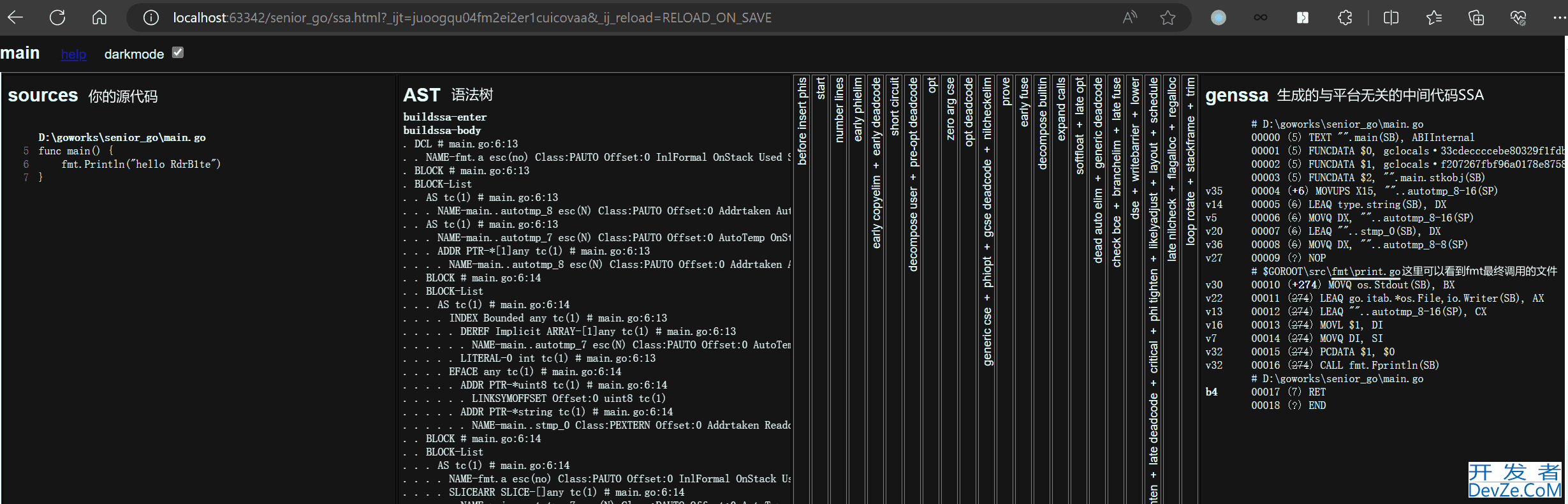This screenshot has height=504, width=1568.
Task: Highlight block b4 in genssa
Action: point(1211,392)
